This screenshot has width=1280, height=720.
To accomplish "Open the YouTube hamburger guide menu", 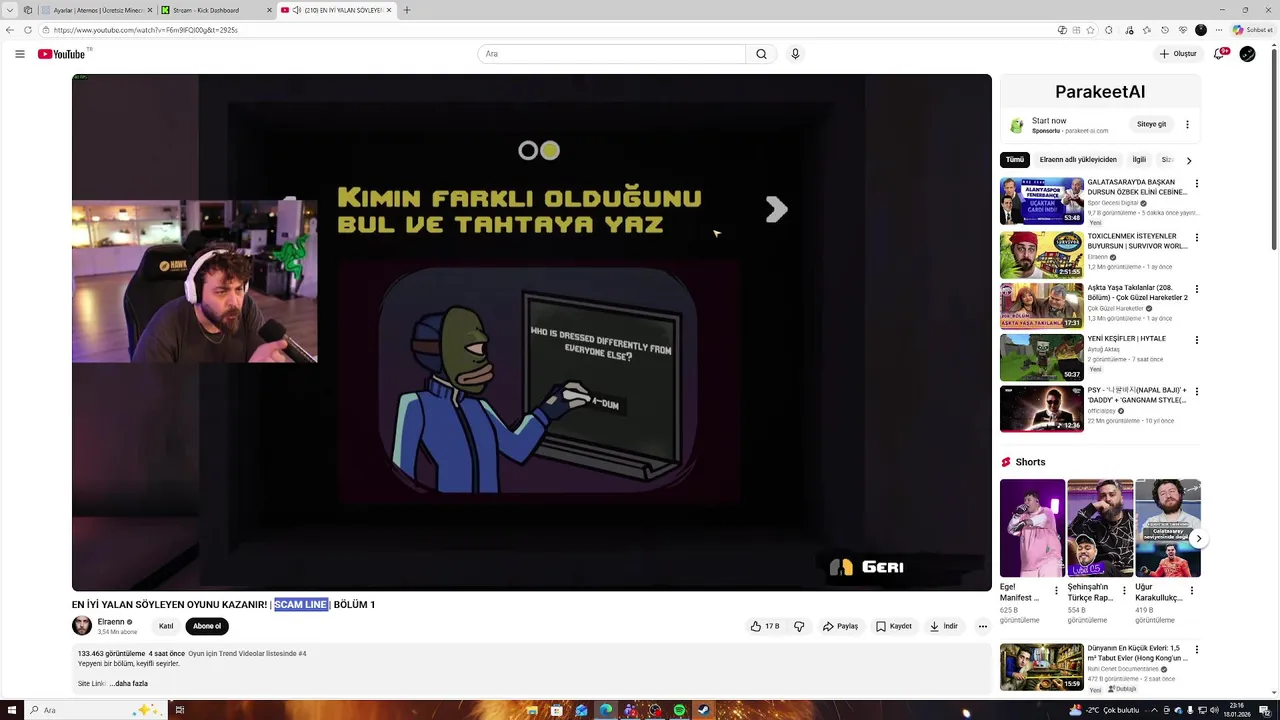I will [x=20, y=54].
